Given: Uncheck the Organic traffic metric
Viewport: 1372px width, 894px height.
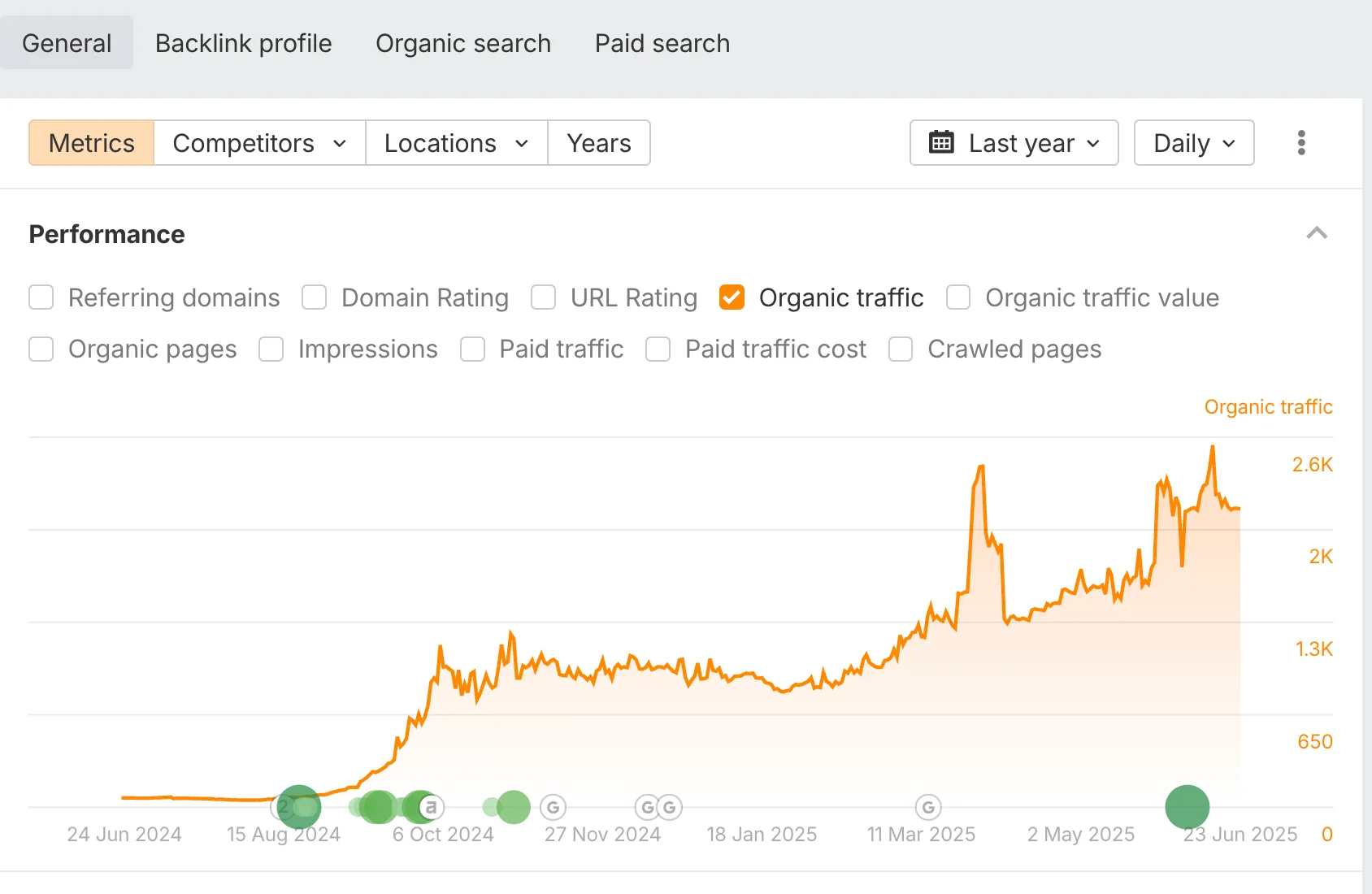Looking at the screenshot, I should 732,297.
